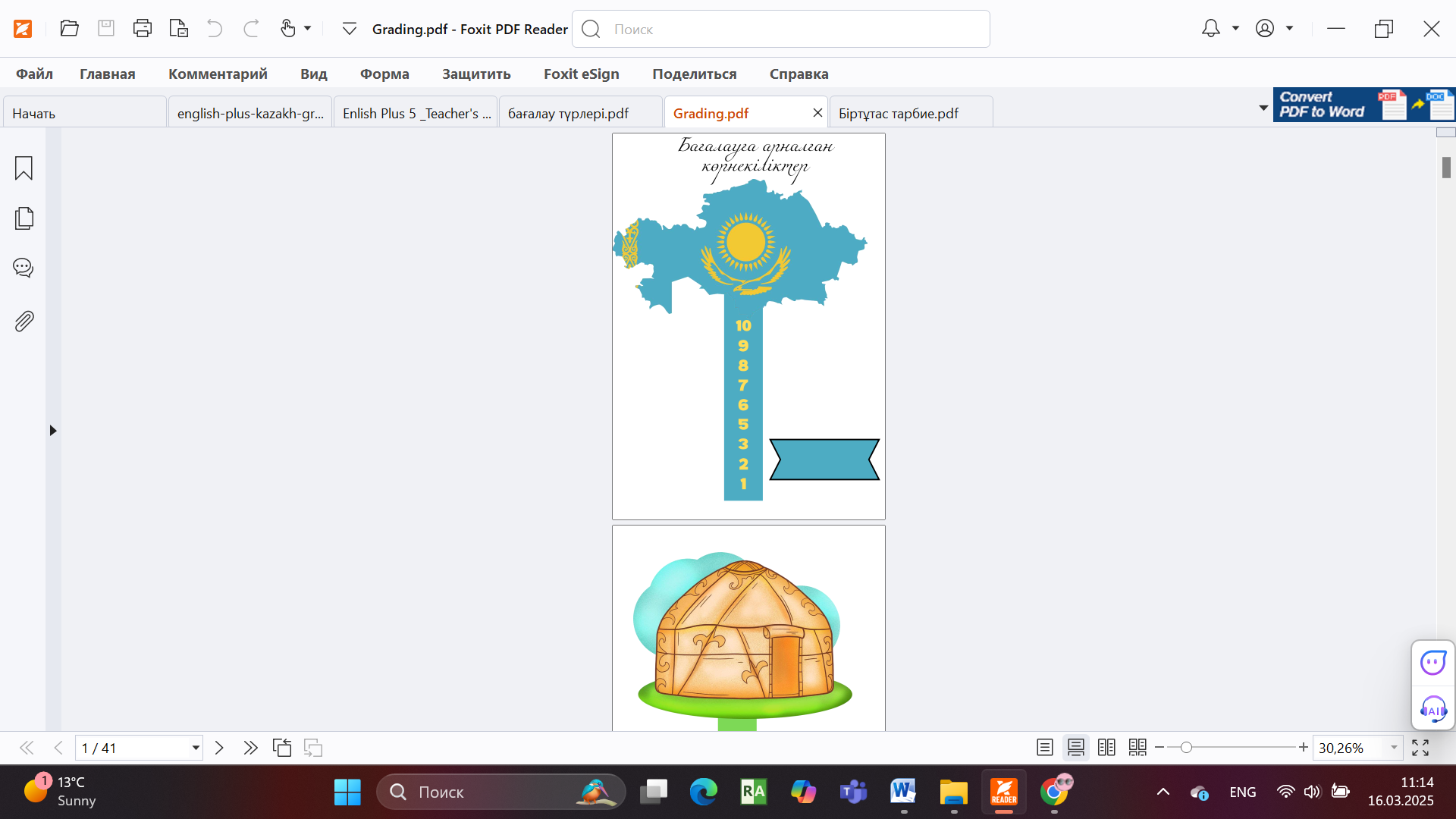Open the zoom percentage dropdown
The height and width of the screenshot is (819, 1456).
tap(1394, 748)
